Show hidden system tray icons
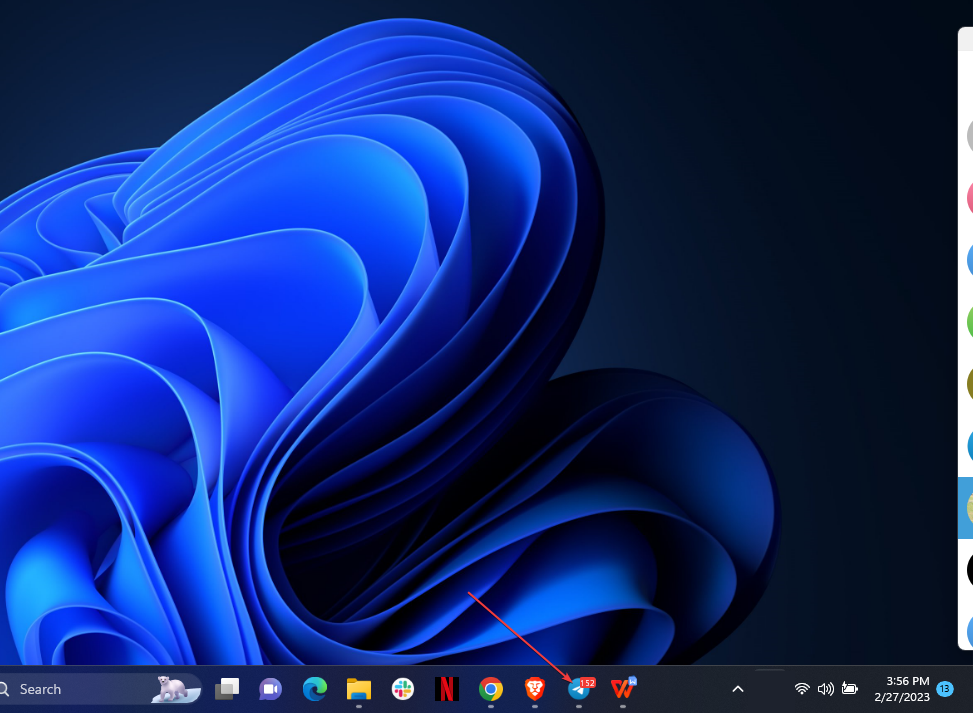The height and width of the screenshot is (713, 973). [x=738, y=689]
